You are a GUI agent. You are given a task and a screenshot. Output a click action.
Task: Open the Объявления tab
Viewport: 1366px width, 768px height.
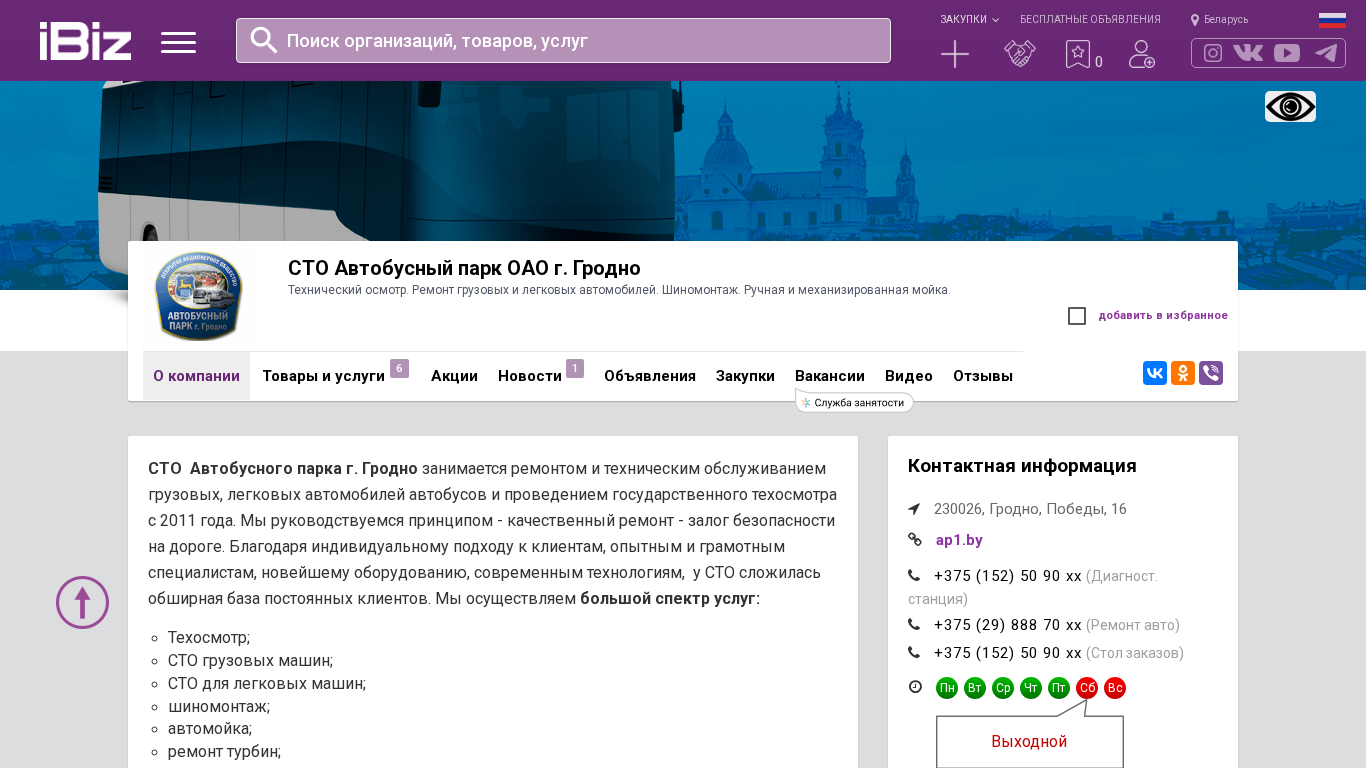click(x=650, y=376)
